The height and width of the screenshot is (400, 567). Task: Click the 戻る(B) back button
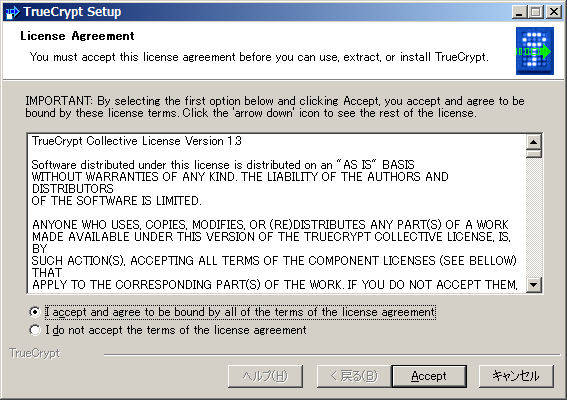point(354,376)
